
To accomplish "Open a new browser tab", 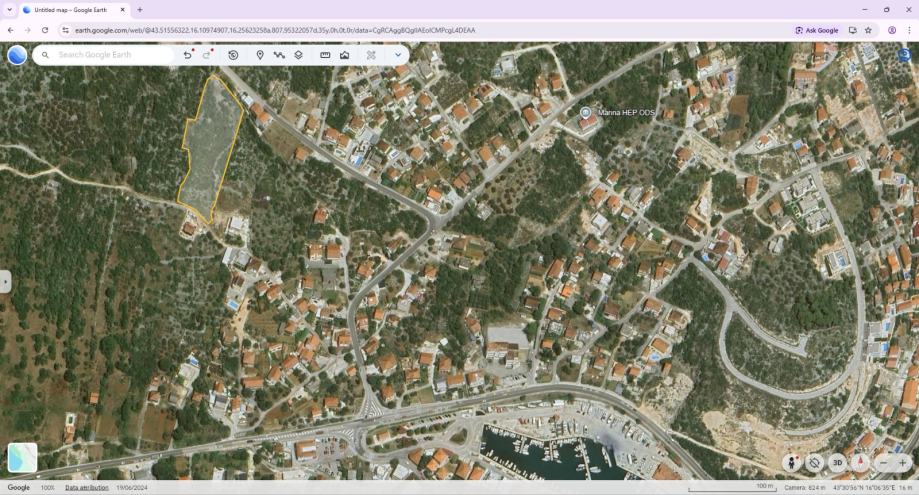I will [x=139, y=10].
